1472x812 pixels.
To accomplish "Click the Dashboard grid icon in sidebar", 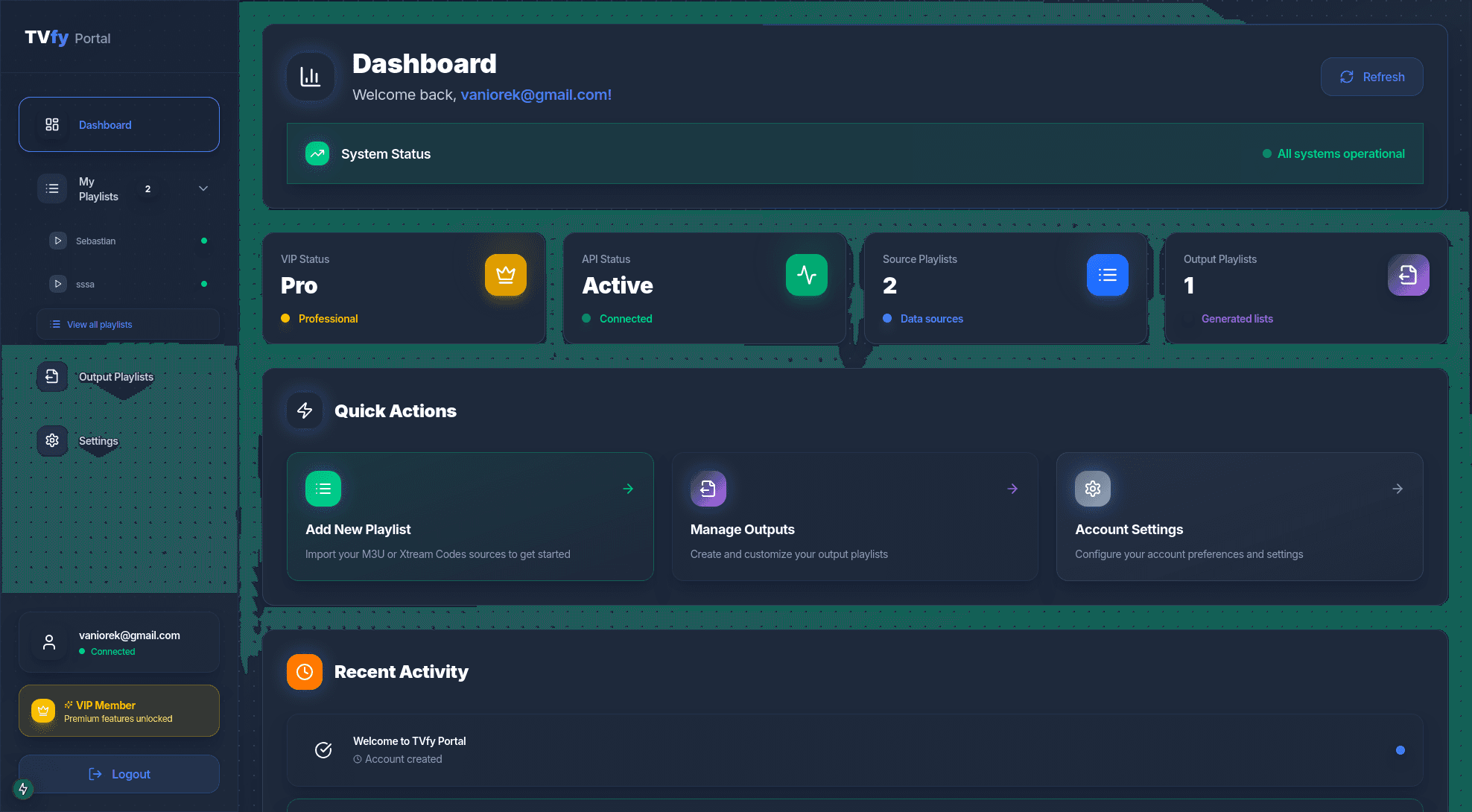I will coord(52,124).
